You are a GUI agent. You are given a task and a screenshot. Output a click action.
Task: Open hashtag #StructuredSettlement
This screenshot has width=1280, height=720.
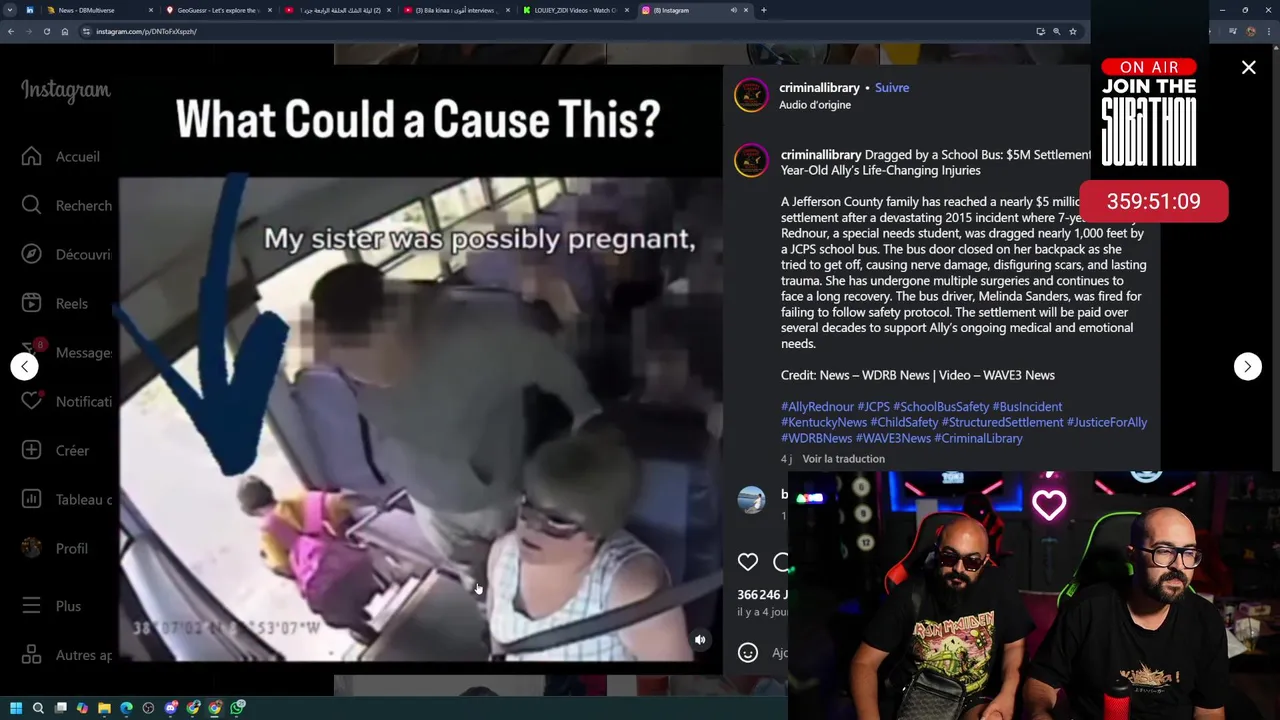[x=1002, y=423]
